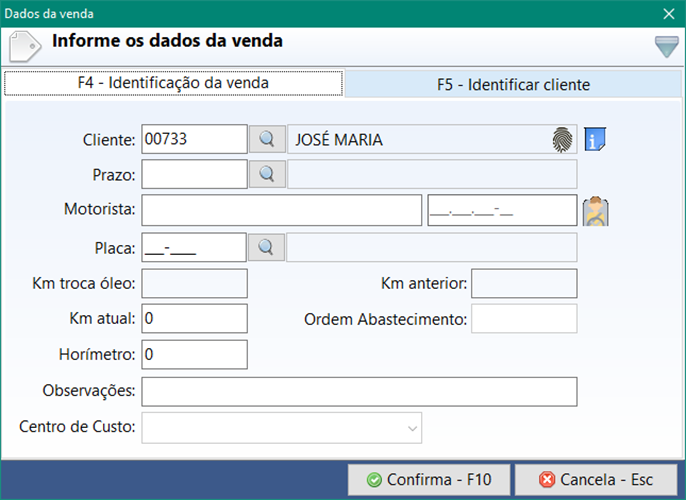Click the JOSÉ MARIA client name text
The width and height of the screenshot is (686, 500).
[339, 140]
